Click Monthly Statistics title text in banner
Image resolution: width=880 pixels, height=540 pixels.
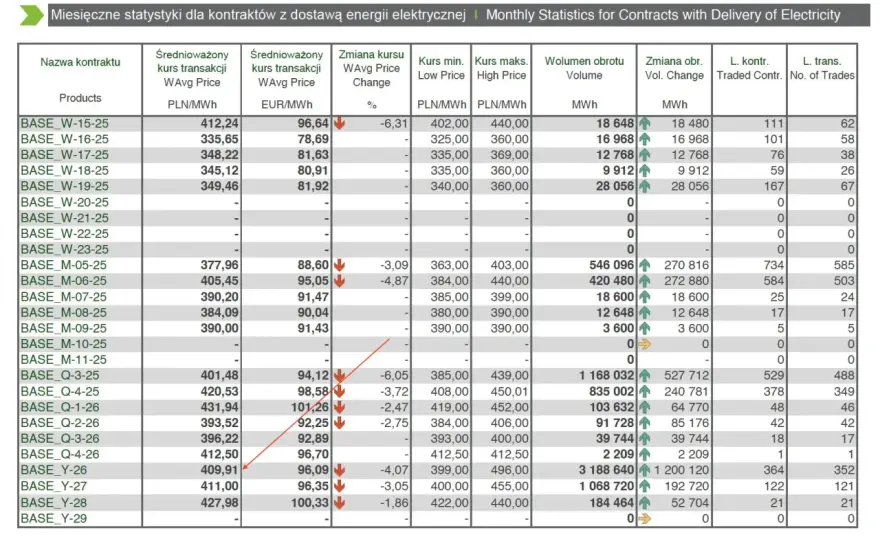663,15
